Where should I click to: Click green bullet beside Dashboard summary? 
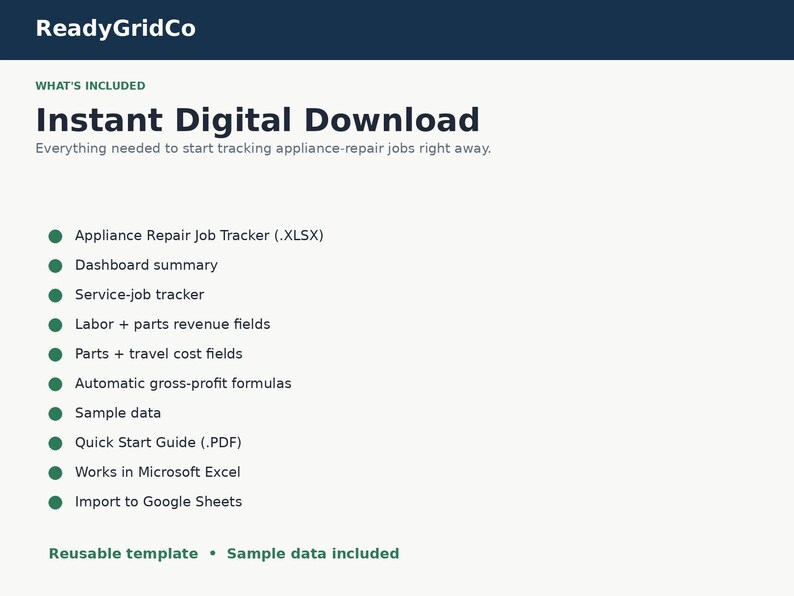point(55,266)
